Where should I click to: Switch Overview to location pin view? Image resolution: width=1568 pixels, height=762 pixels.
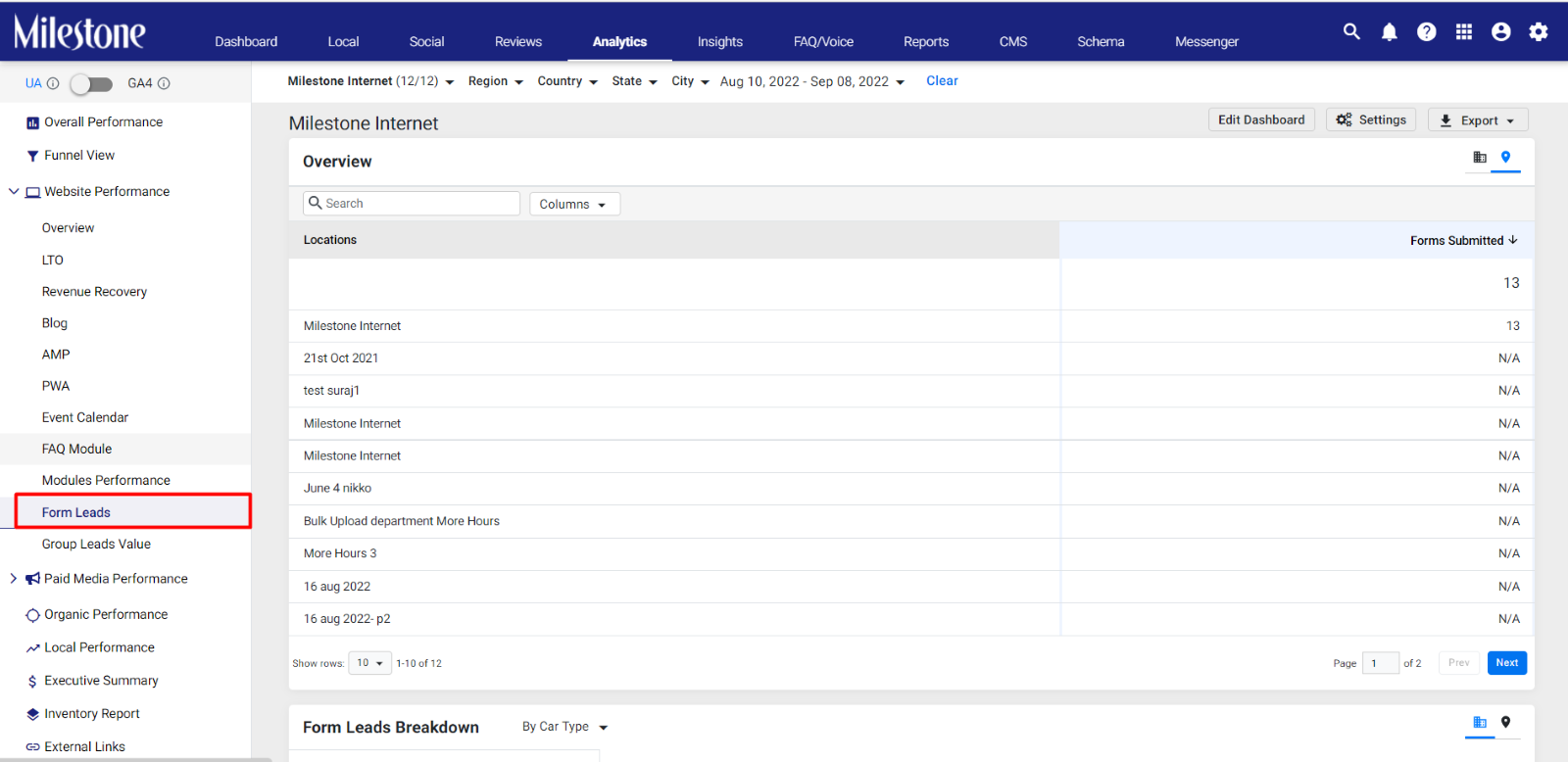point(1506,157)
